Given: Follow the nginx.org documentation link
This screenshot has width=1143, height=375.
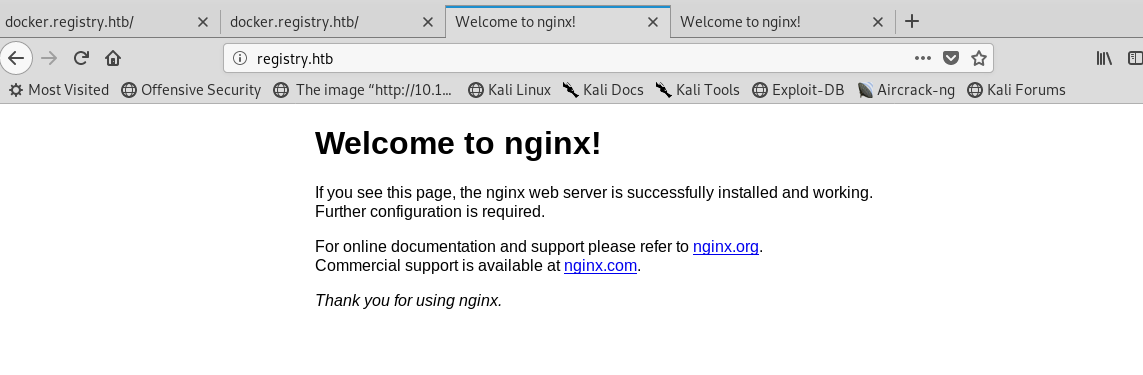Looking at the screenshot, I should (x=725, y=247).
